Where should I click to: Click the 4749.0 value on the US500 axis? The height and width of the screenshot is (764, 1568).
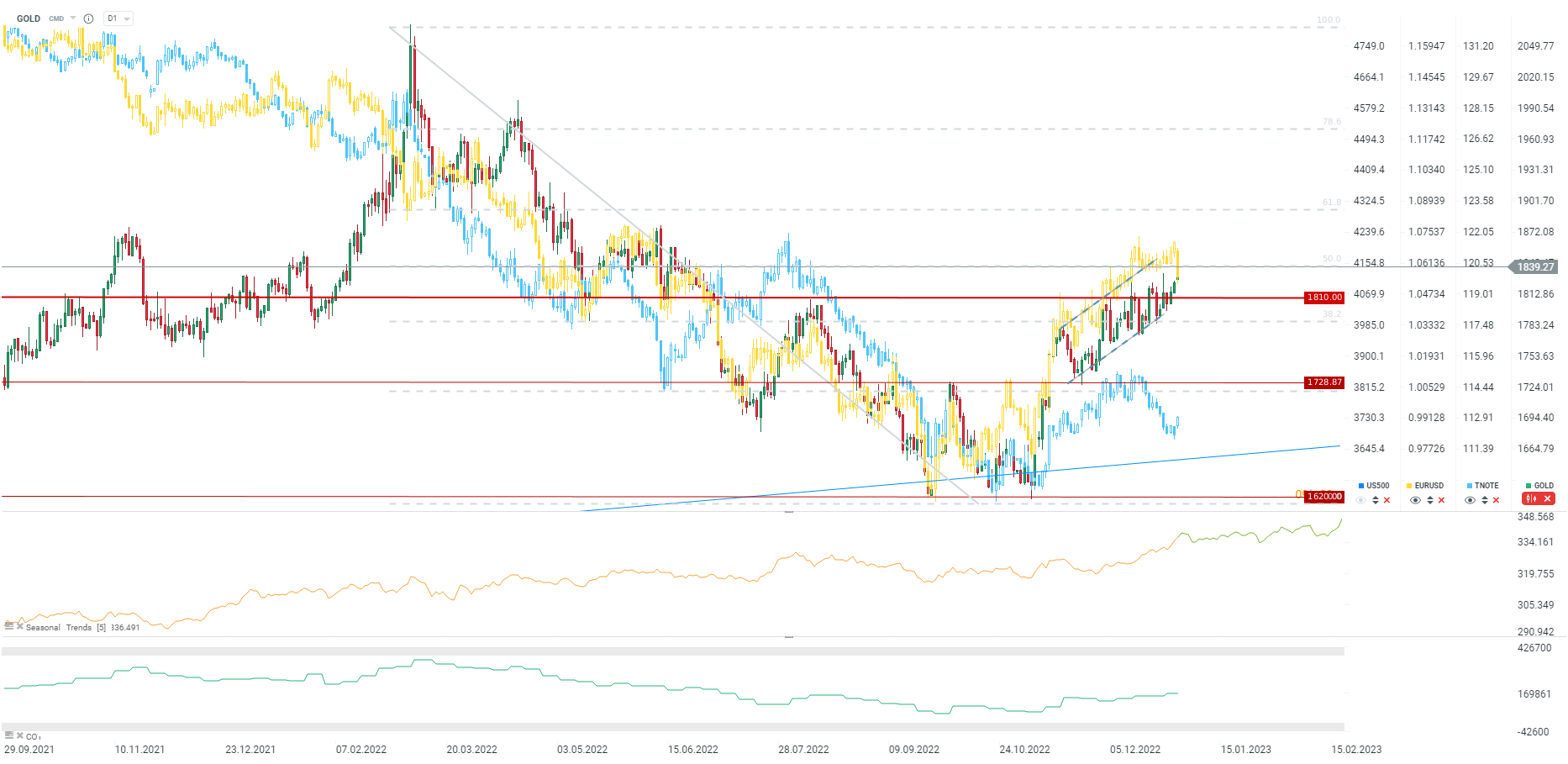coord(1369,46)
